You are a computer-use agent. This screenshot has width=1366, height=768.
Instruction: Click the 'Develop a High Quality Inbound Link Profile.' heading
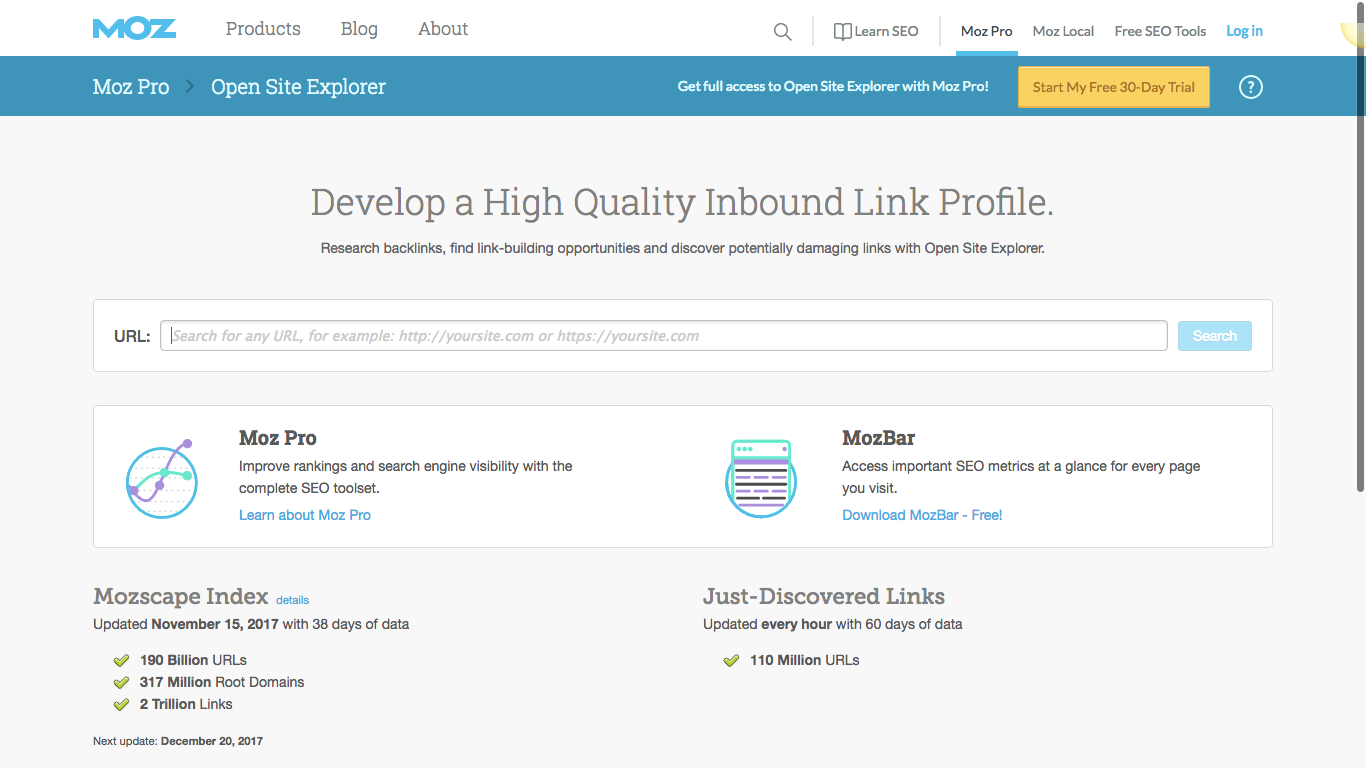click(x=682, y=202)
